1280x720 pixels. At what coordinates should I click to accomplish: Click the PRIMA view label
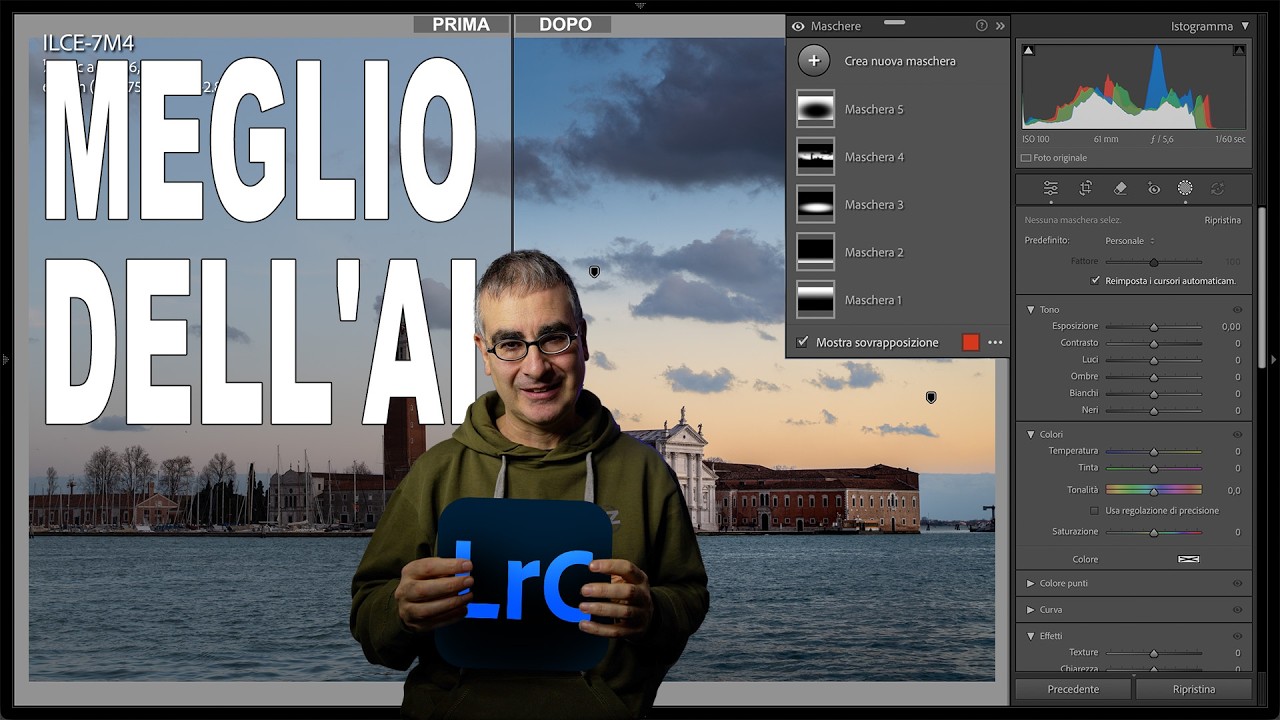click(461, 25)
